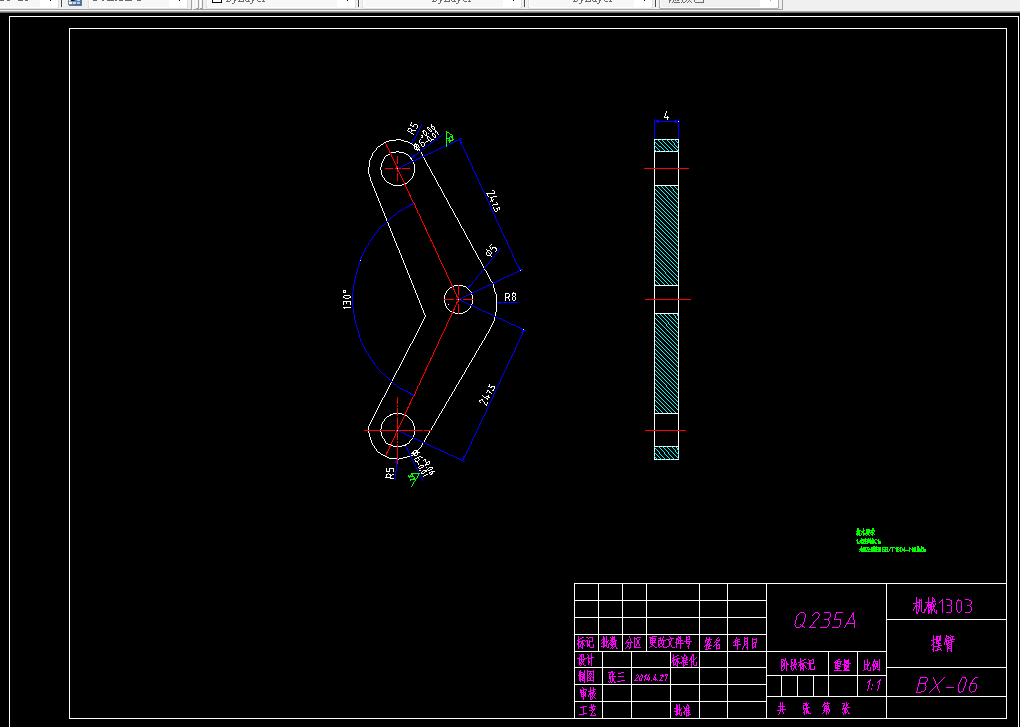Viewport: 1020px width, 727px height.
Task: Select the 1:1 scale value
Action: coord(873,685)
